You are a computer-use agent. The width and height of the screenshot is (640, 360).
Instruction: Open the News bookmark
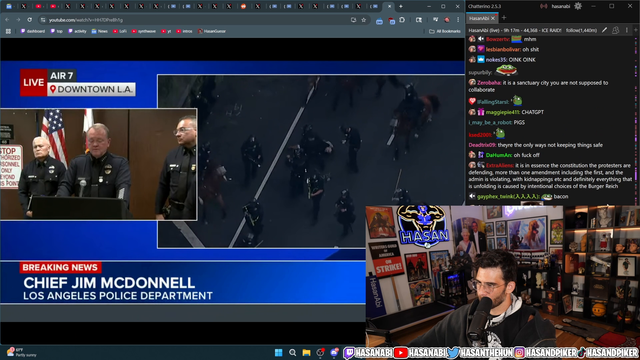pos(100,31)
